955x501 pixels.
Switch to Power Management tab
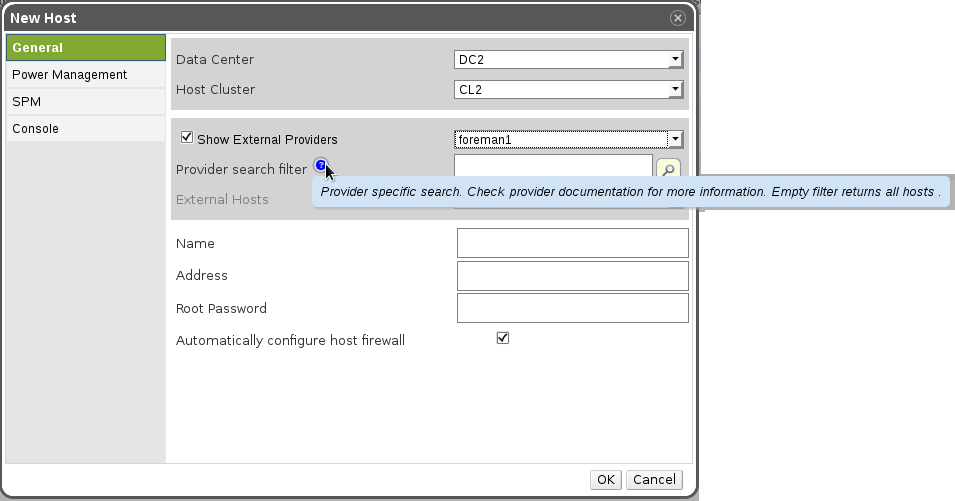(x=86, y=75)
